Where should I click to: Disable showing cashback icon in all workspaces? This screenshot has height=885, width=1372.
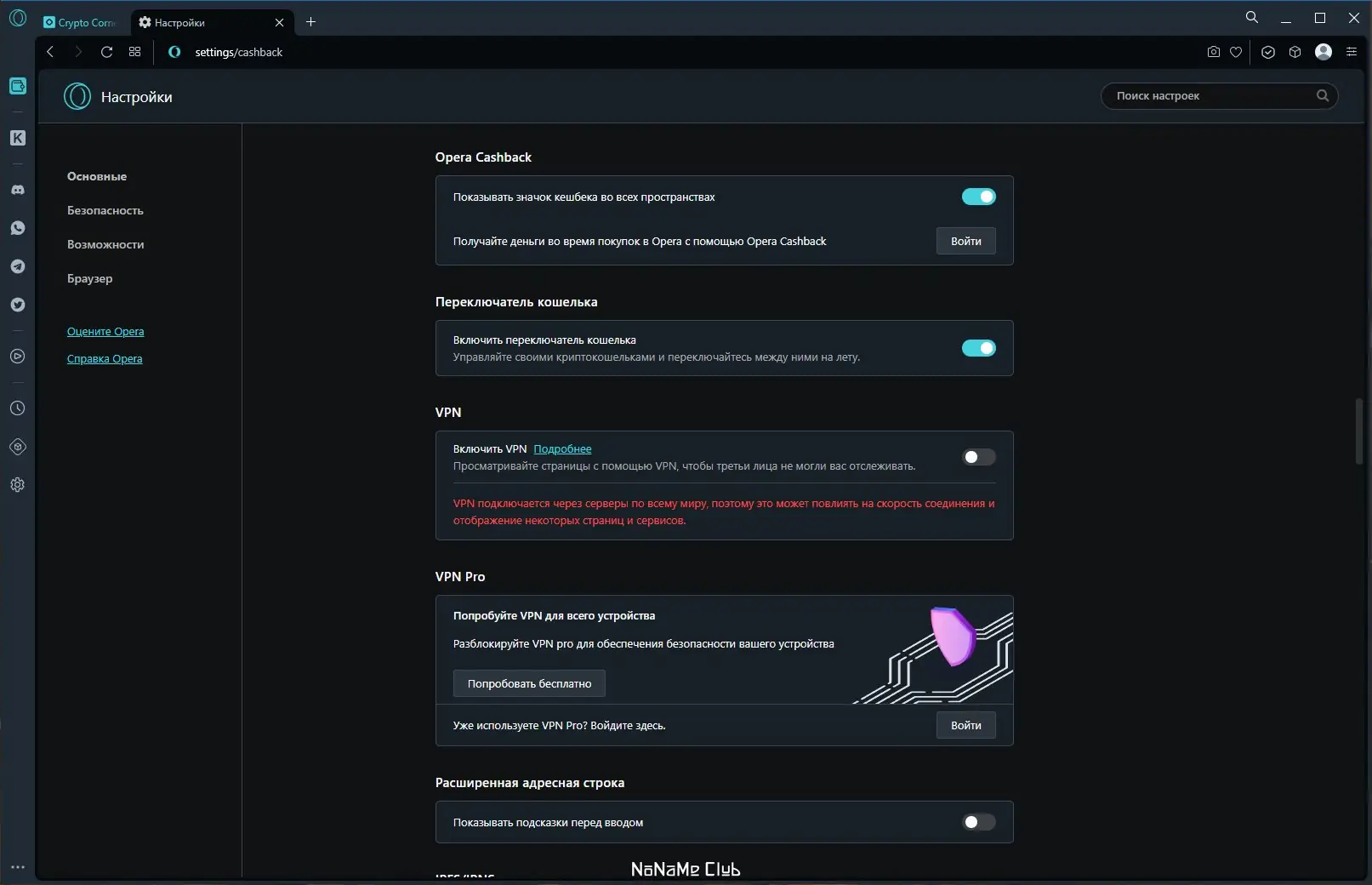click(979, 197)
